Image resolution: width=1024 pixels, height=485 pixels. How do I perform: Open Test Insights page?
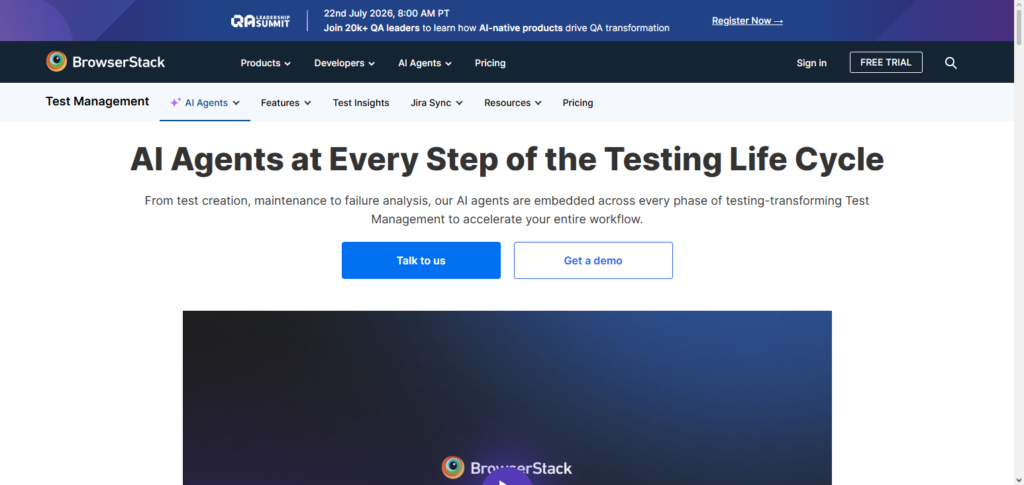click(361, 102)
